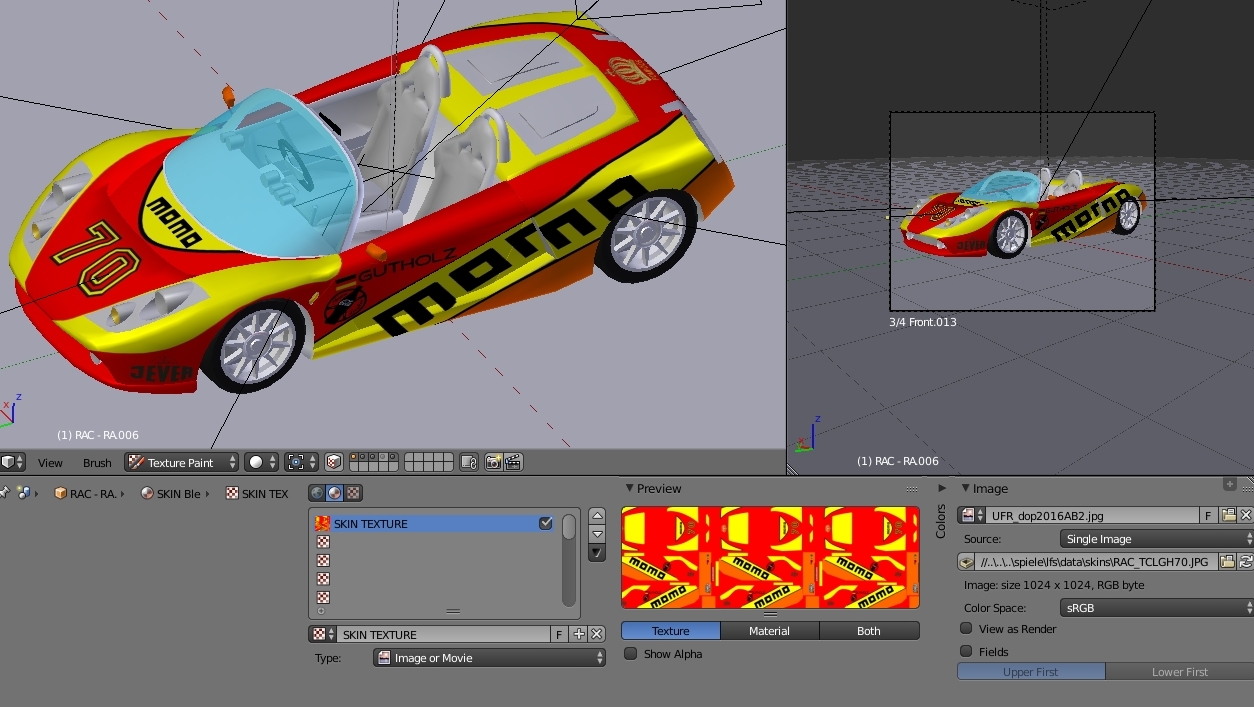
Task: Move texture slot down with arrow button
Action: coord(597,534)
